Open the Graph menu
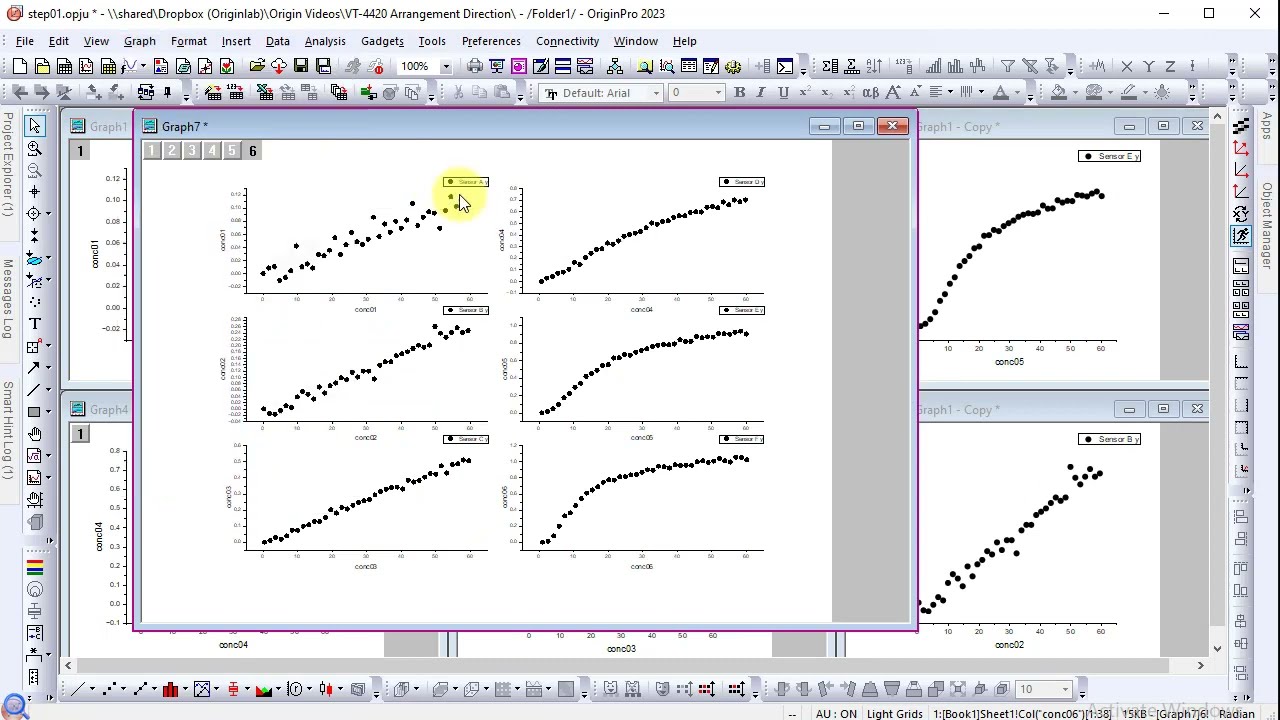 [x=139, y=41]
